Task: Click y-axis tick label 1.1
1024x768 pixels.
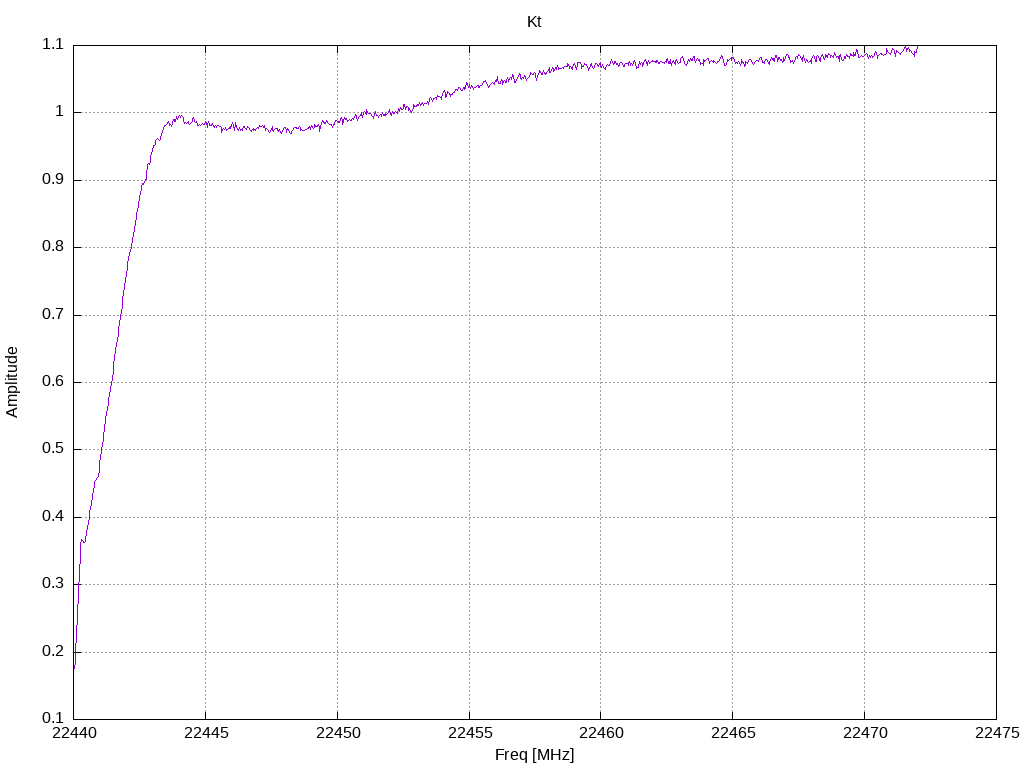Action: tap(53, 44)
